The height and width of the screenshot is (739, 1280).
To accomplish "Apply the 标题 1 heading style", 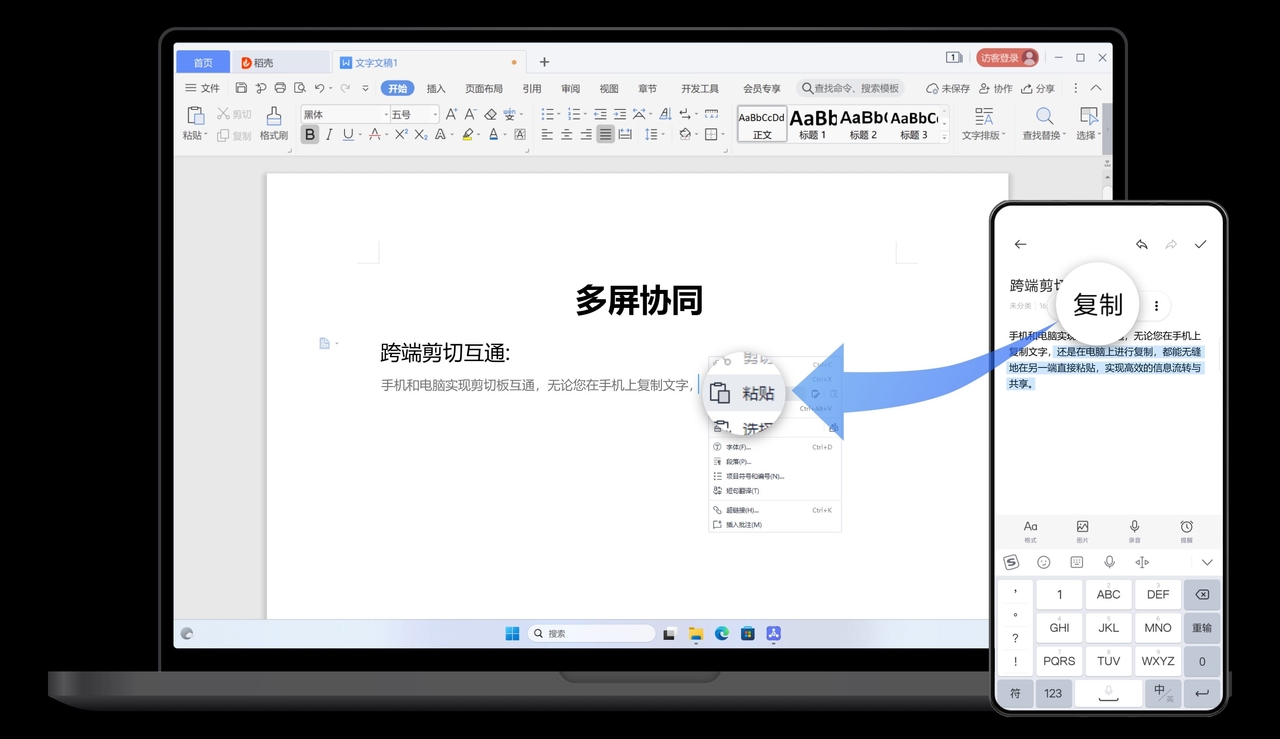I will point(812,124).
